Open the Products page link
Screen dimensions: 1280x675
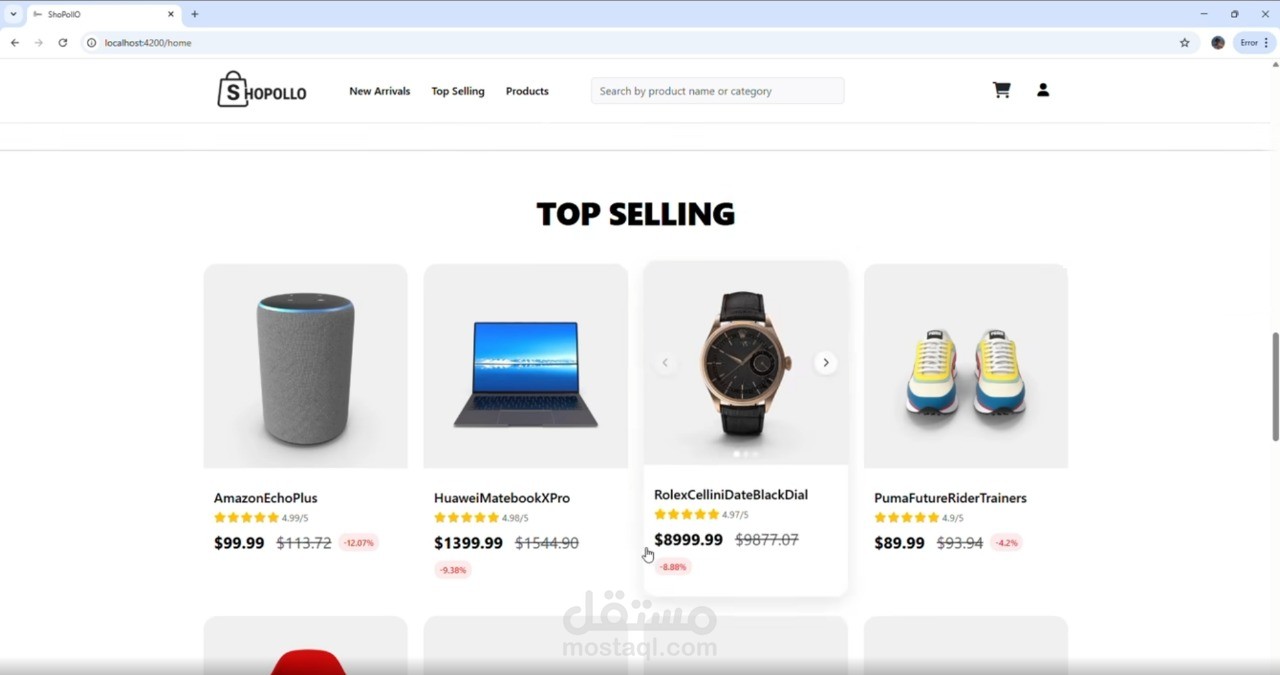pos(527,91)
